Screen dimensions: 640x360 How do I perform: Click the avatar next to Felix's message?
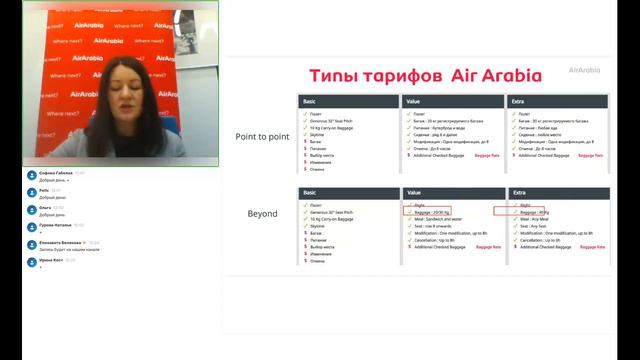(32, 193)
